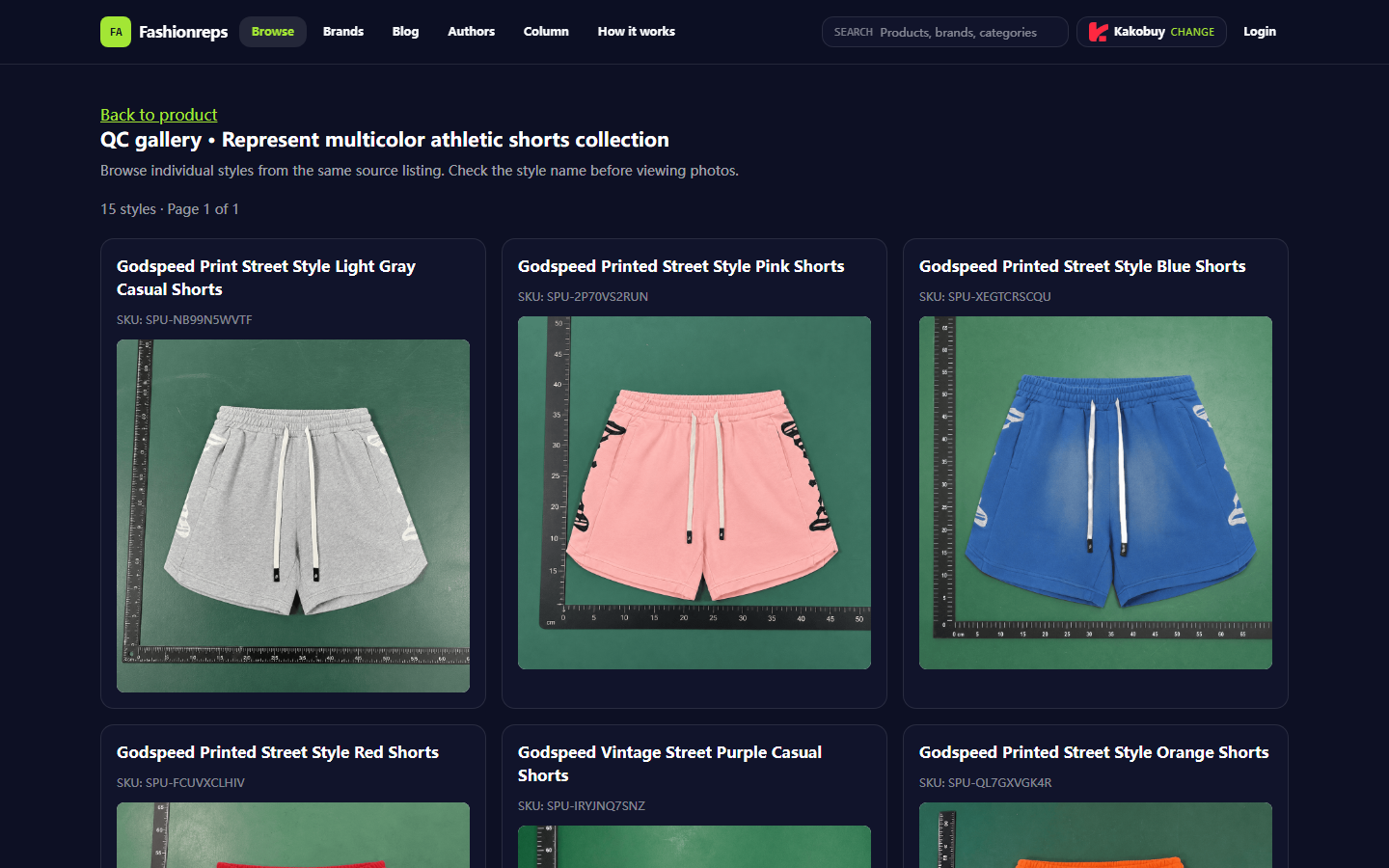Image resolution: width=1389 pixels, height=868 pixels.
Task: View the orange shorts QC photo
Action: point(1096,835)
